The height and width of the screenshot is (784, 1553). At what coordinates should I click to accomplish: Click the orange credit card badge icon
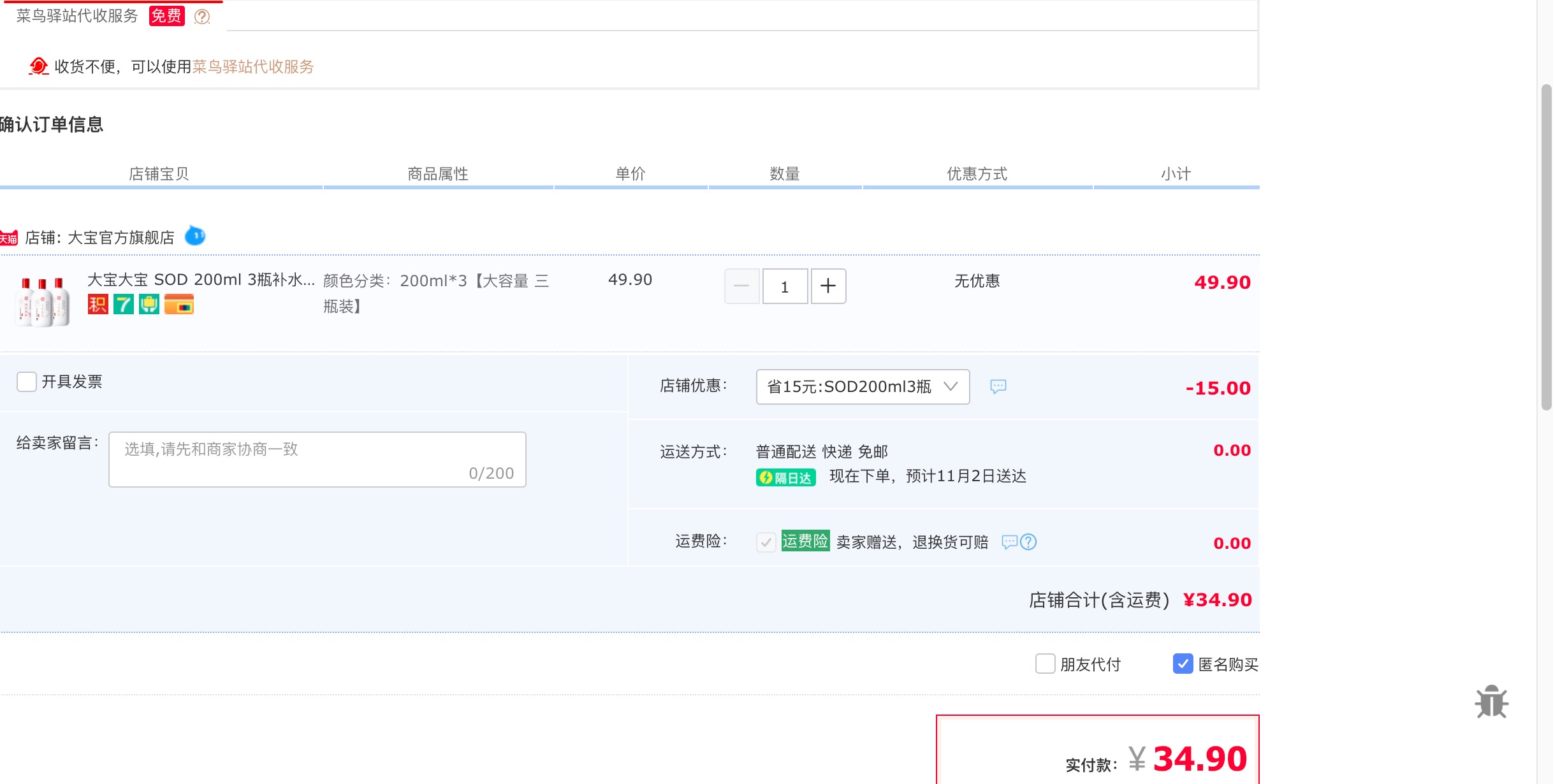click(x=179, y=305)
